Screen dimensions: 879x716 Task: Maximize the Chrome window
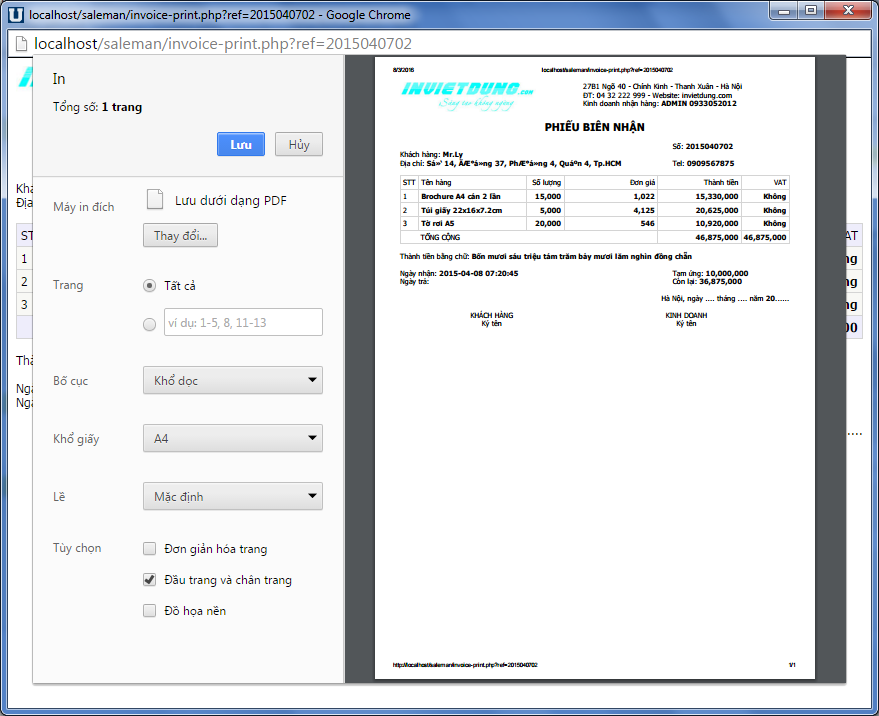(811, 11)
